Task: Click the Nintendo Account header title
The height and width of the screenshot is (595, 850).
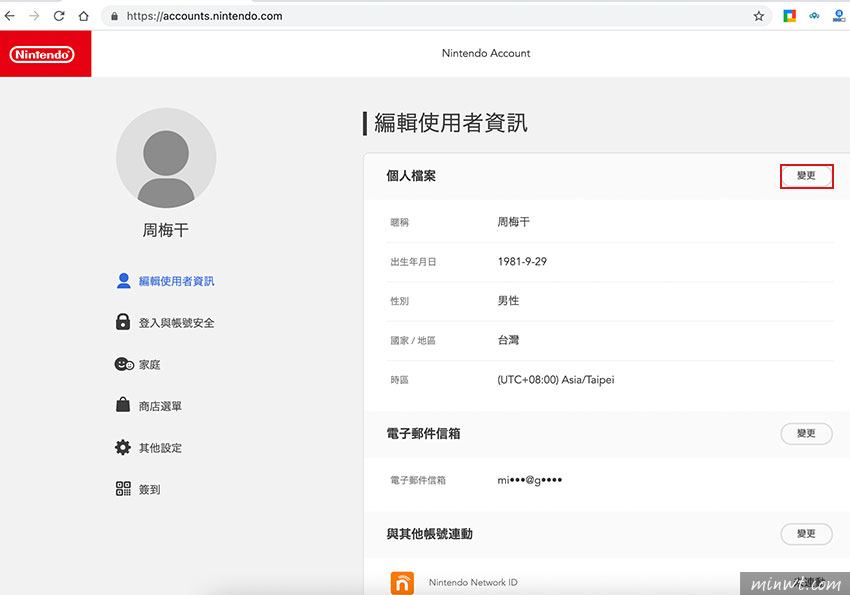Action: [486, 53]
